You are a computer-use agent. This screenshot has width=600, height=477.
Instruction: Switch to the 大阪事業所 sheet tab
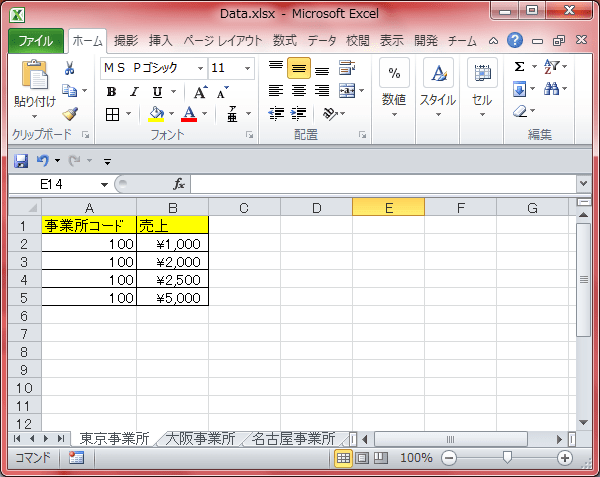coord(200,438)
